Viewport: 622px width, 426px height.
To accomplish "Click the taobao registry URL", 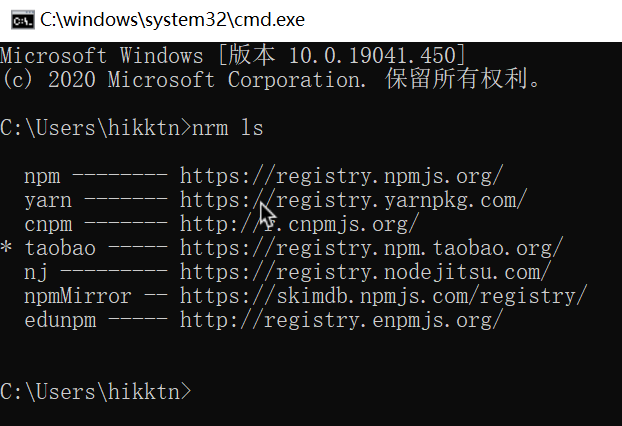I will coord(371,248).
